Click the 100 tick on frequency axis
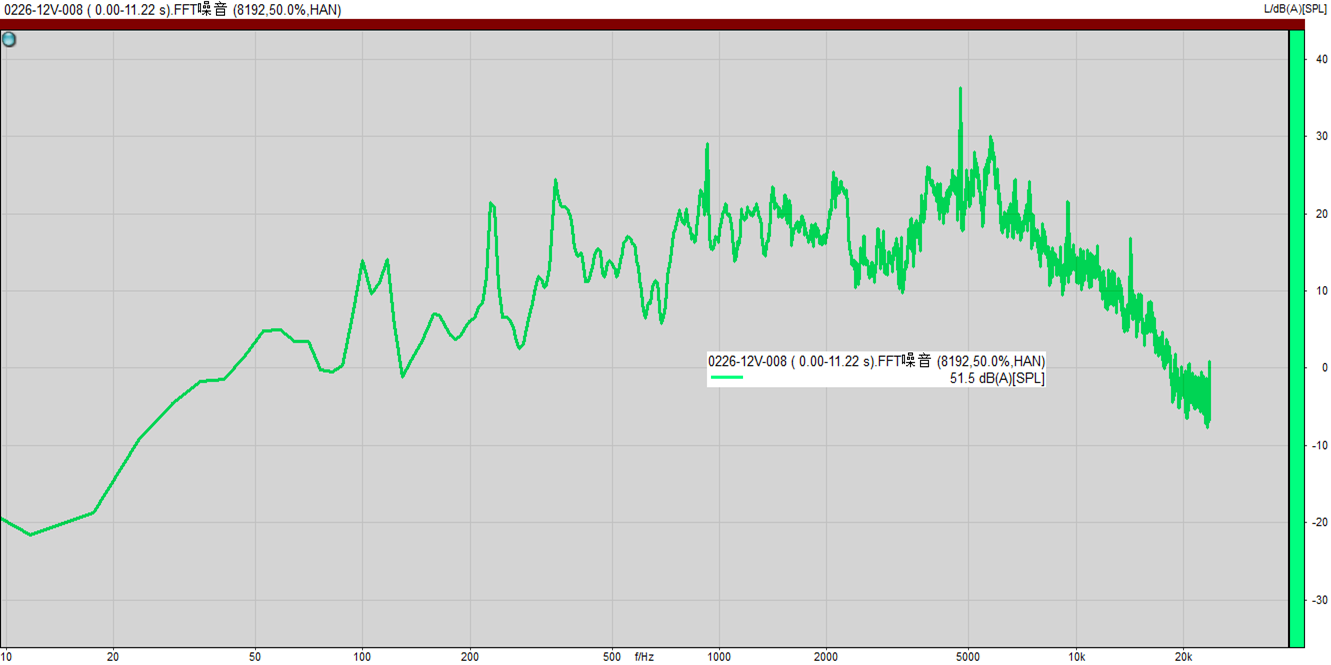 [x=362, y=657]
